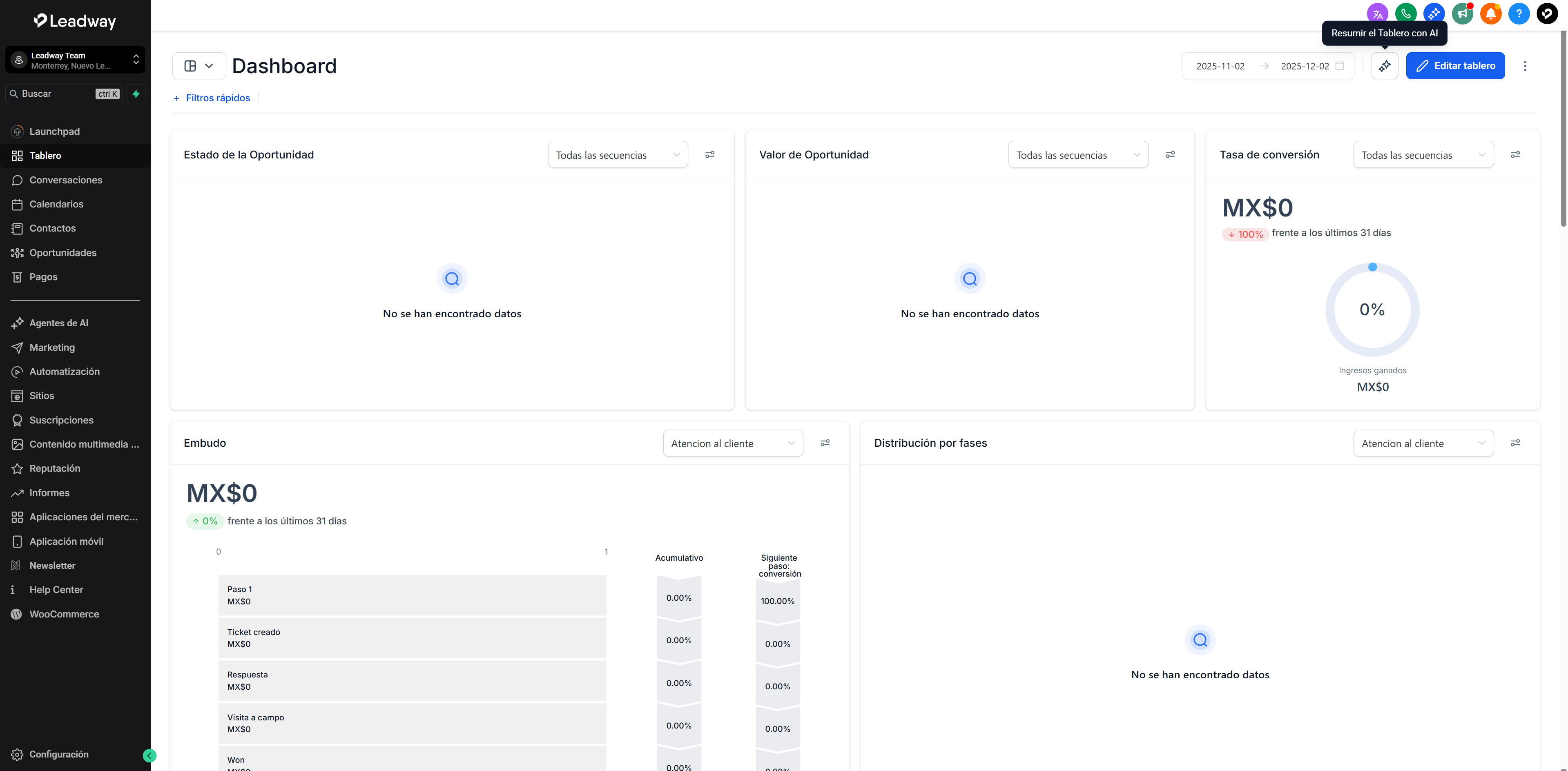Collapse the sidebar with green arrow toggle
1568x771 pixels.
149,755
